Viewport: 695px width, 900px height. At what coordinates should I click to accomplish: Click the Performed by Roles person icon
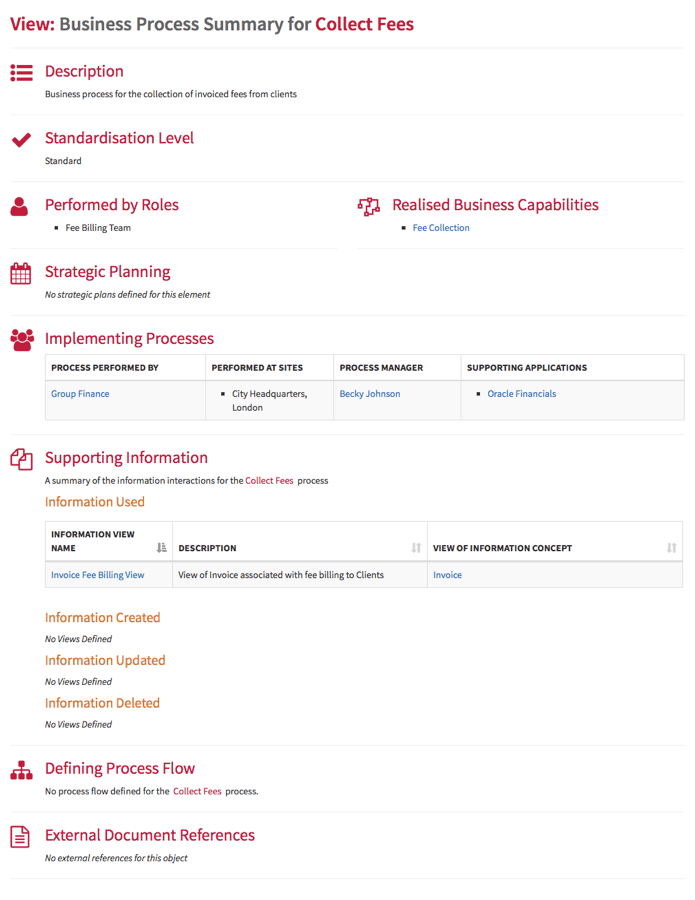click(x=20, y=206)
